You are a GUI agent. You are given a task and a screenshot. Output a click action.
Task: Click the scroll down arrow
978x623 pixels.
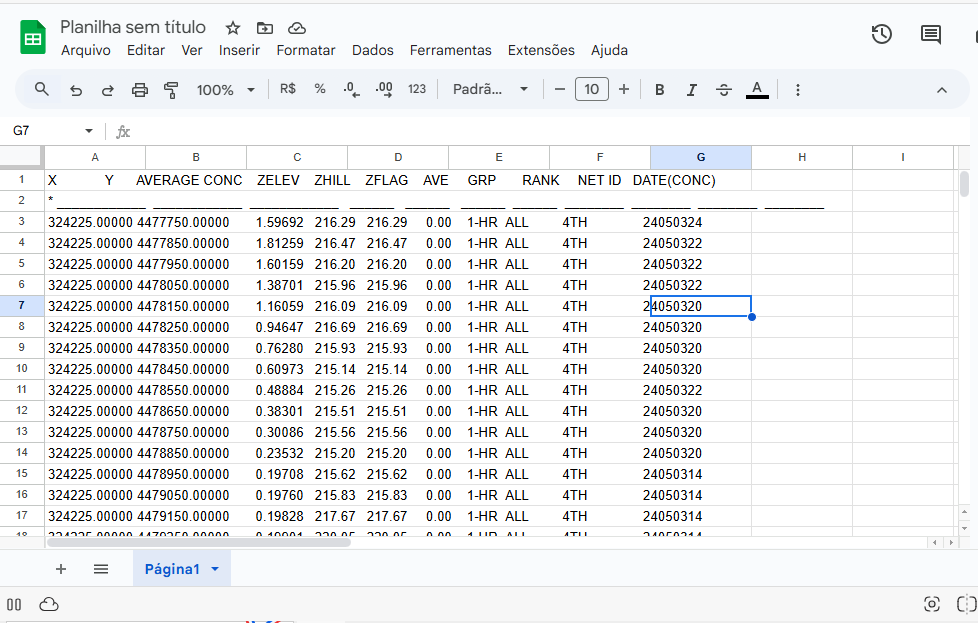(x=964, y=529)
